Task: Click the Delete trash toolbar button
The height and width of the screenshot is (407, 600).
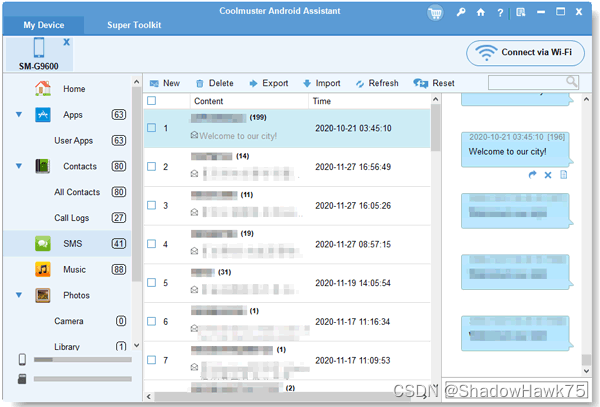Action: click(x=215, y=83)
